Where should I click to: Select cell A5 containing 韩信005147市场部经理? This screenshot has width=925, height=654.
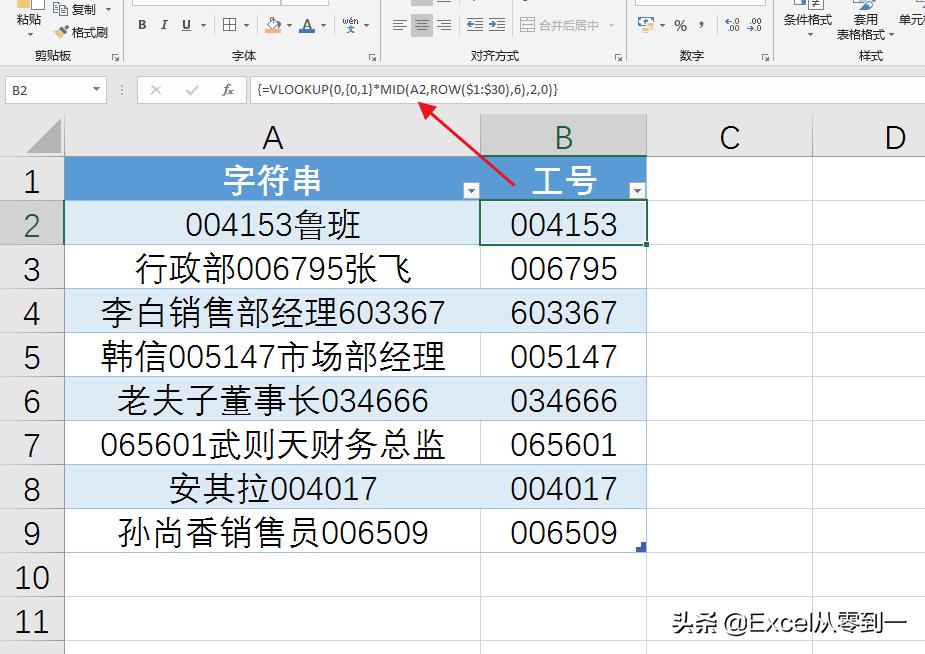point(272,353)
